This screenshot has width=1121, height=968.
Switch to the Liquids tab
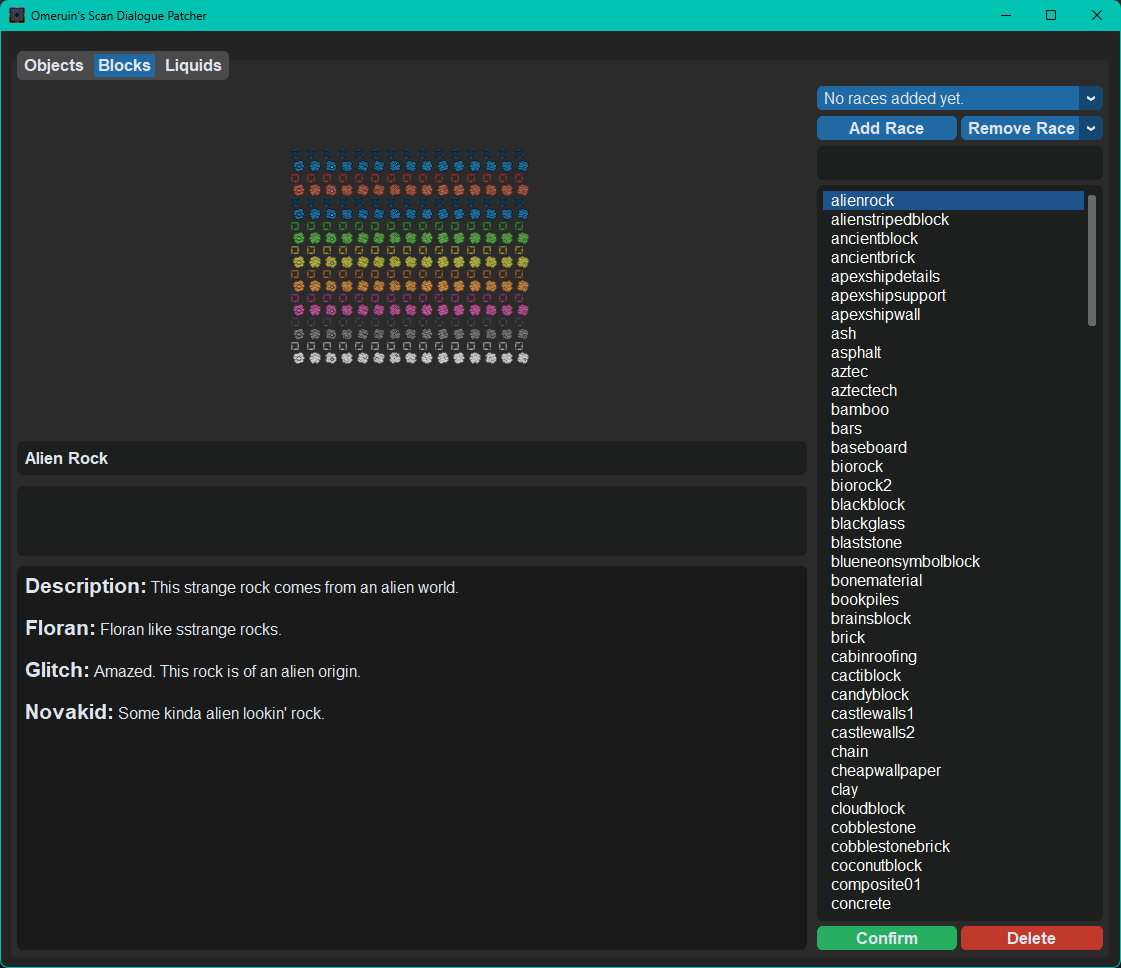[x=193, y=65]
